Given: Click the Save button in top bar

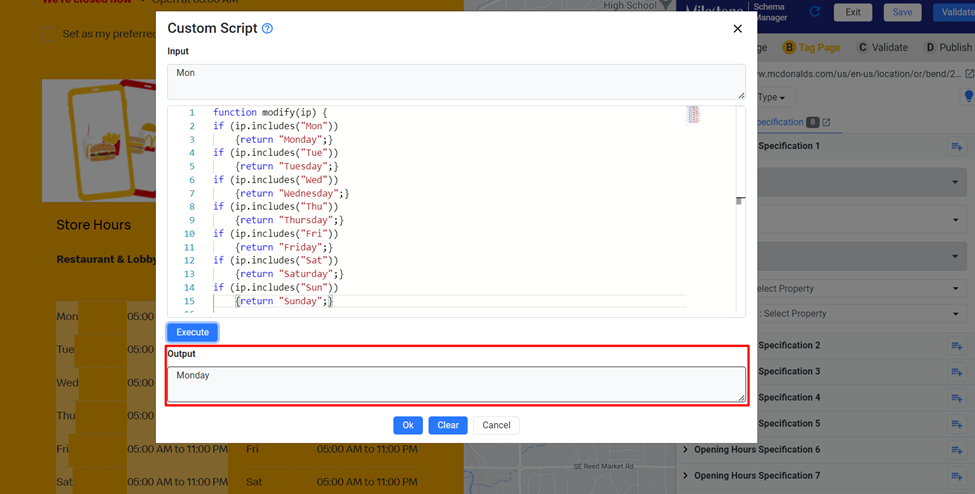Looking at the screenshot, I should (x=902, y=12).
